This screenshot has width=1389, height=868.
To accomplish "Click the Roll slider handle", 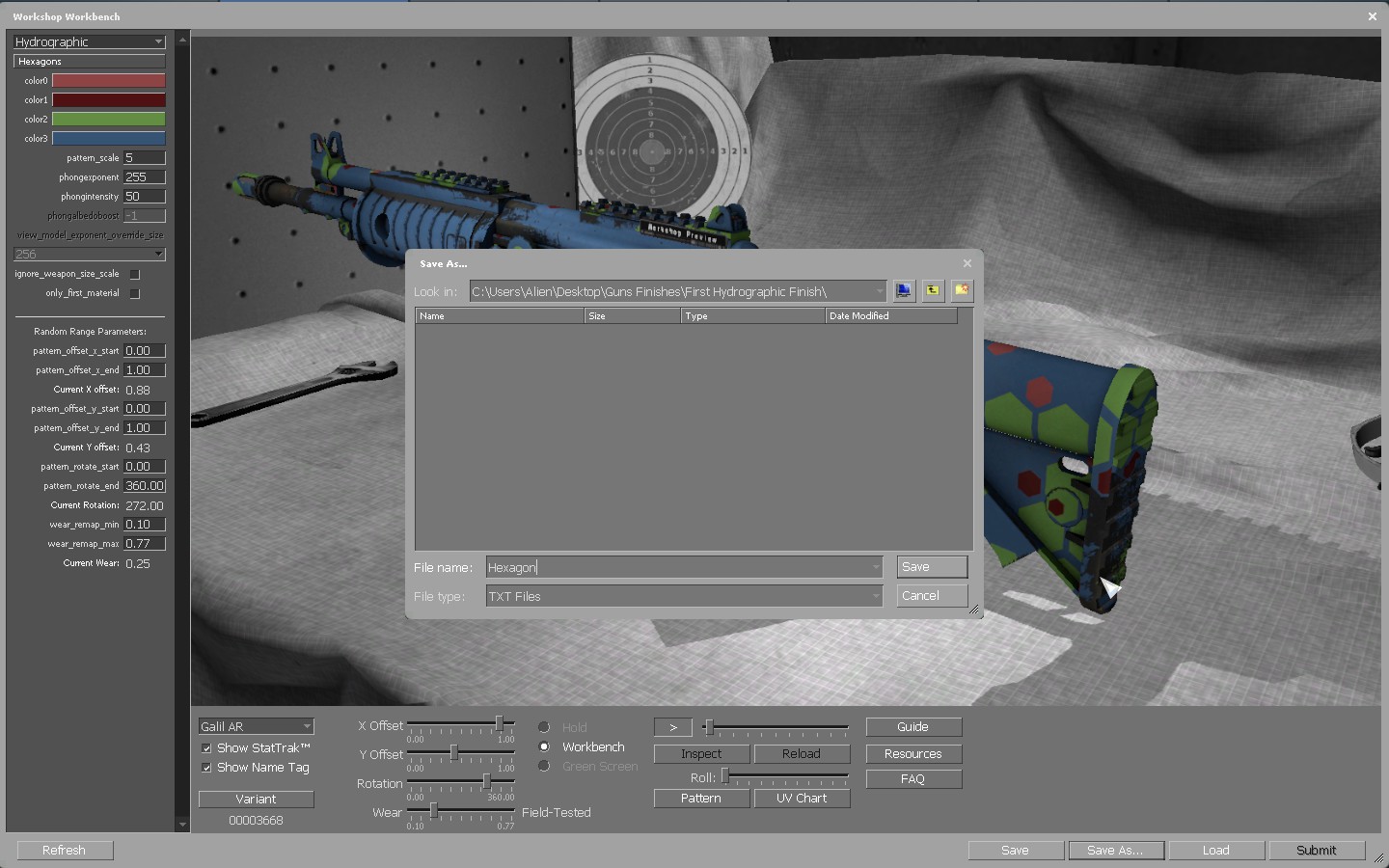I will coord(725,775).
